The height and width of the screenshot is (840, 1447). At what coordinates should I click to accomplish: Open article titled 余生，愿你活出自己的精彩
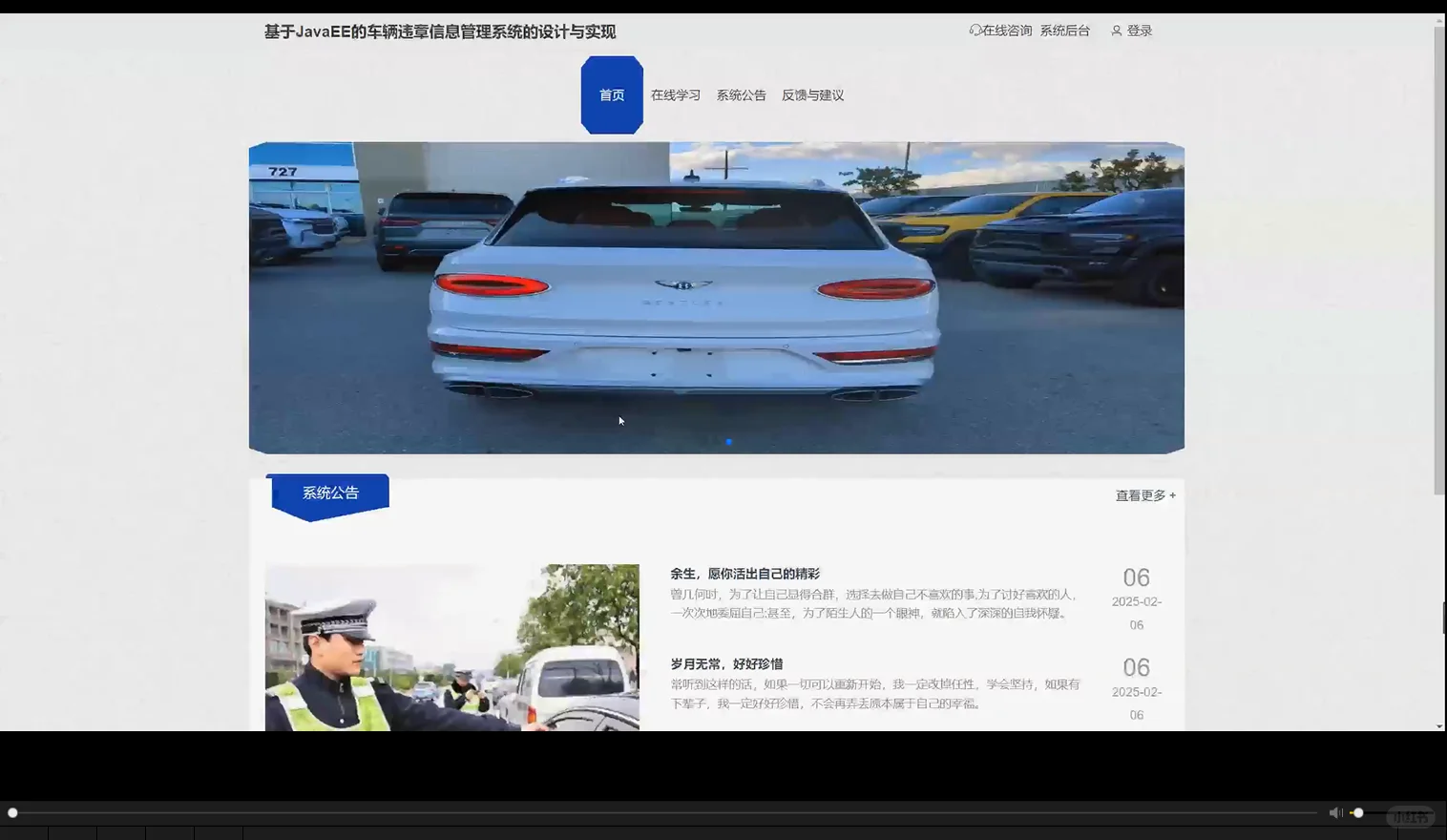point(744,573)
